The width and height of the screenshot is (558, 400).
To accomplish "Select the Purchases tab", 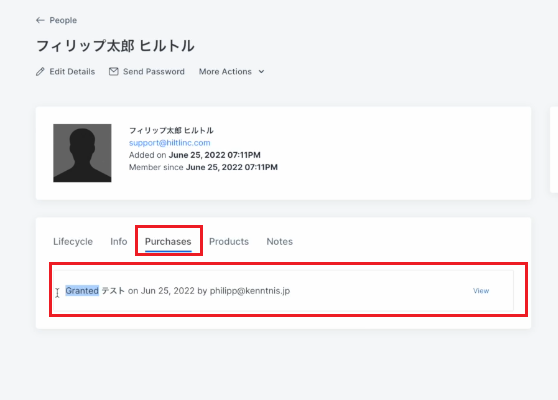I will [x=168, y=242].
